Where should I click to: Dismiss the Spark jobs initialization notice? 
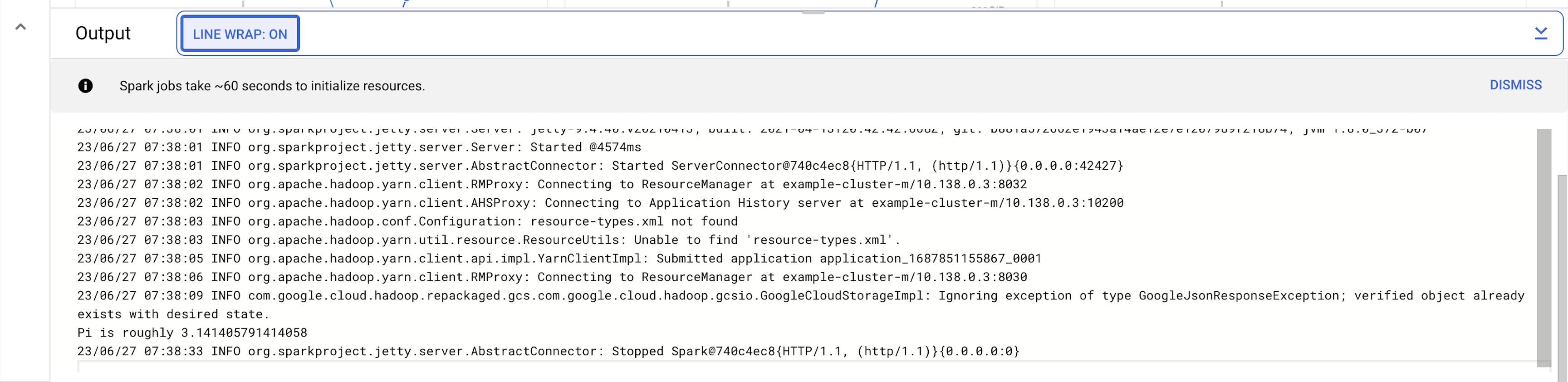pyautogui.click(x=1515, y=85)
